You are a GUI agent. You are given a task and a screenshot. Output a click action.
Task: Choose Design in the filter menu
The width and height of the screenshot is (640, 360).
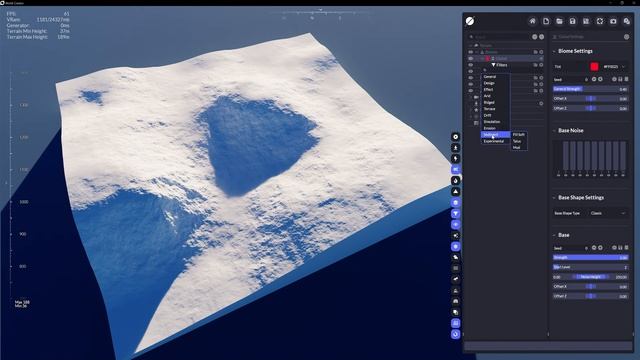click(x=496, y=83)
